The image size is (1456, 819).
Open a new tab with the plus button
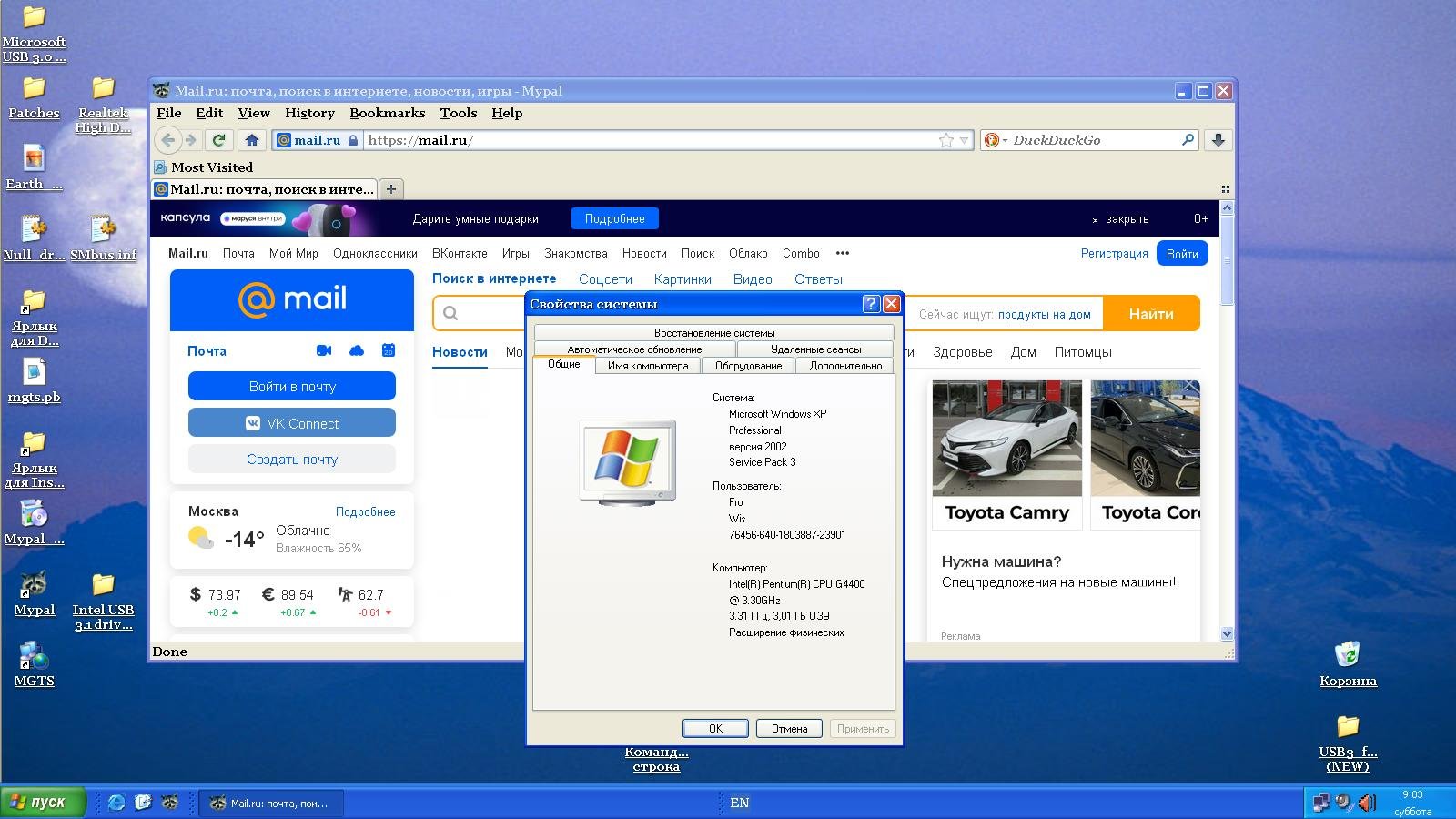391,189
